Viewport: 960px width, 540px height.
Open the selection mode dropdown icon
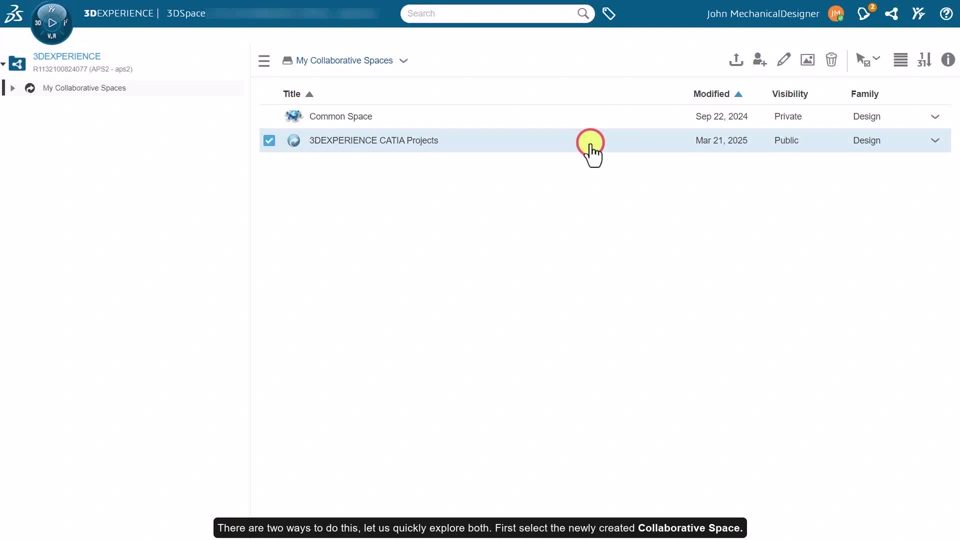pyautogui.click(x=868, y=59)
